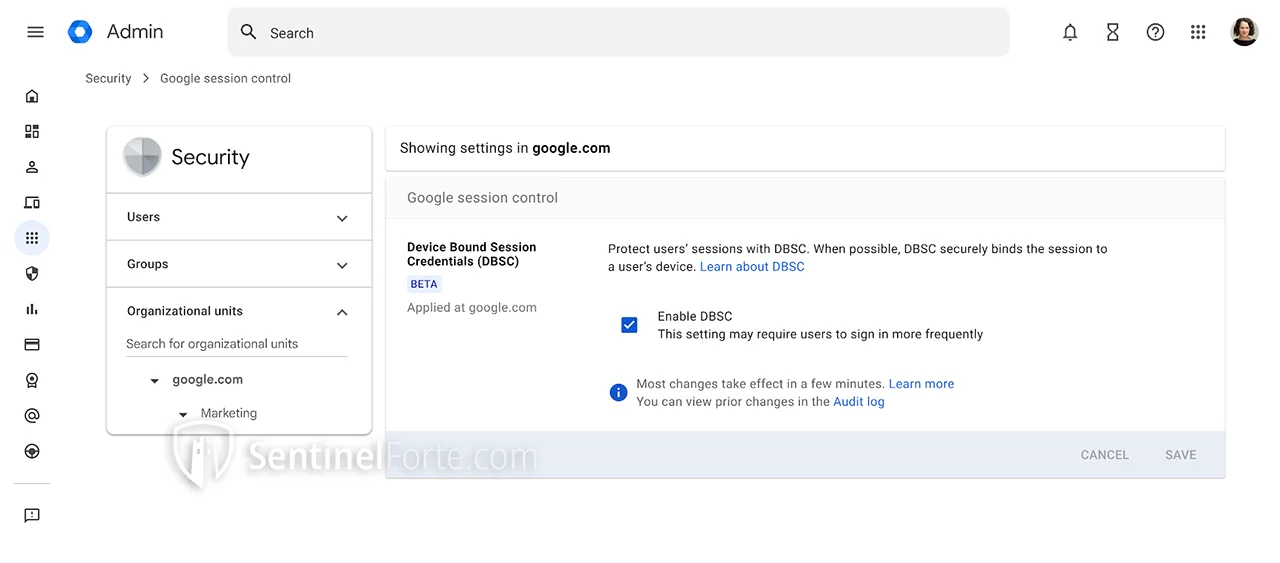Viewport: 1280px width, 563px height.
Task: Click the Device Bound Session Credentials heading
Action: [x=472, y=254]
